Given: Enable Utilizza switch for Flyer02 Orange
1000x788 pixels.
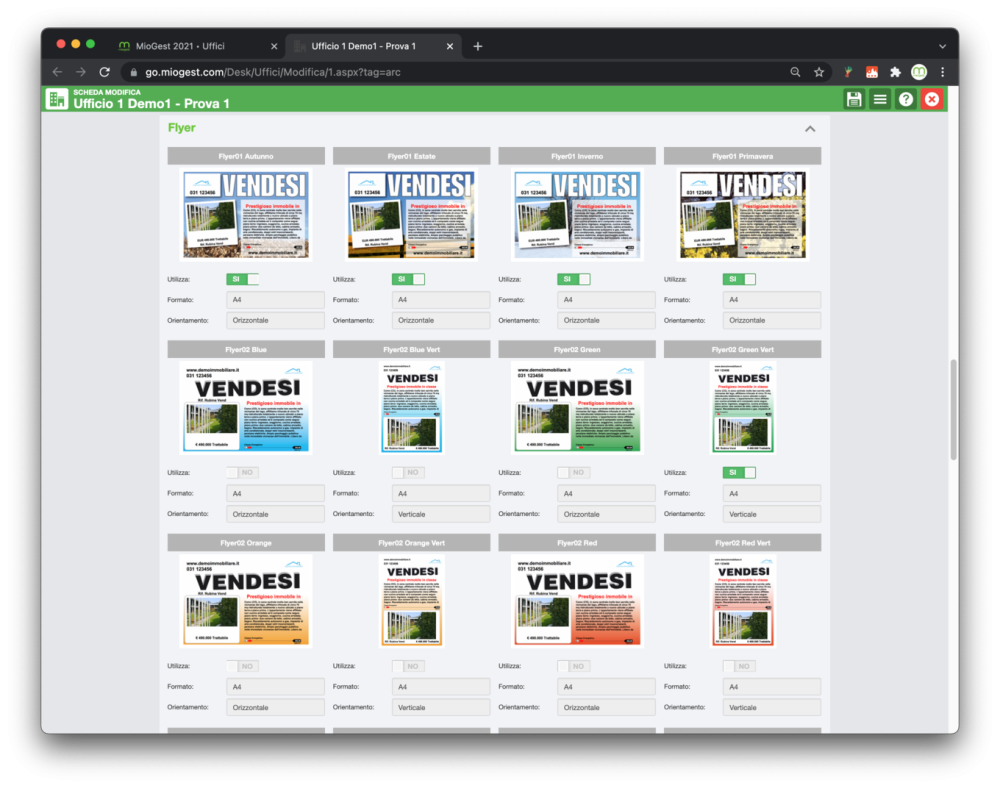Looking at the screenshot, I should pos(242,666).
